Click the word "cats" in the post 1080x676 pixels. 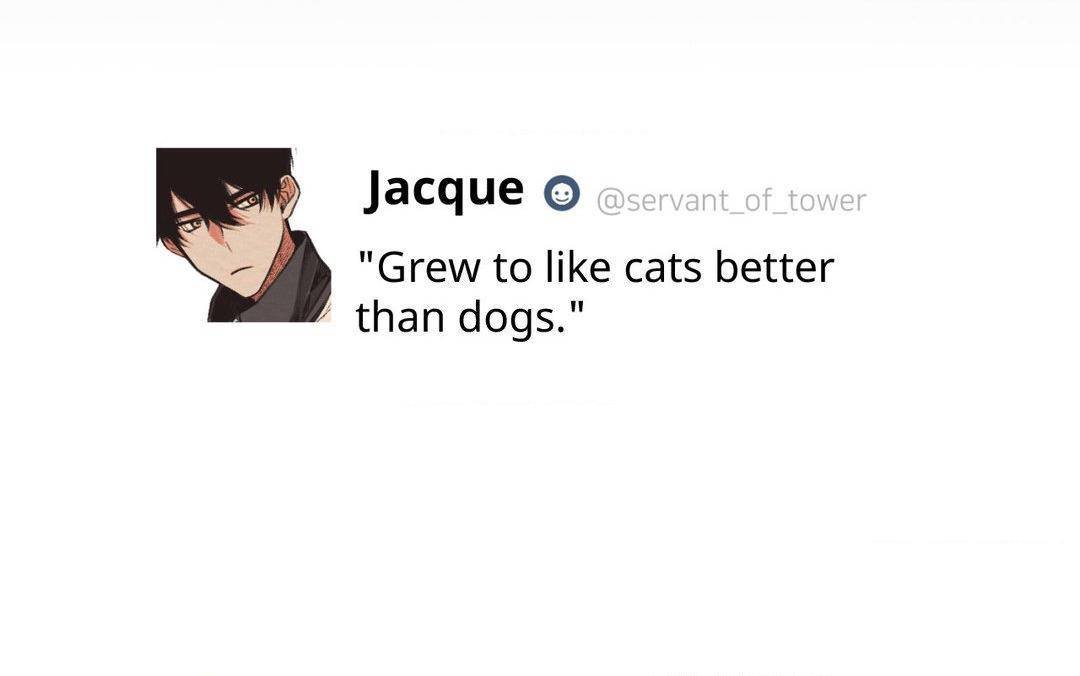click(663, 268)
